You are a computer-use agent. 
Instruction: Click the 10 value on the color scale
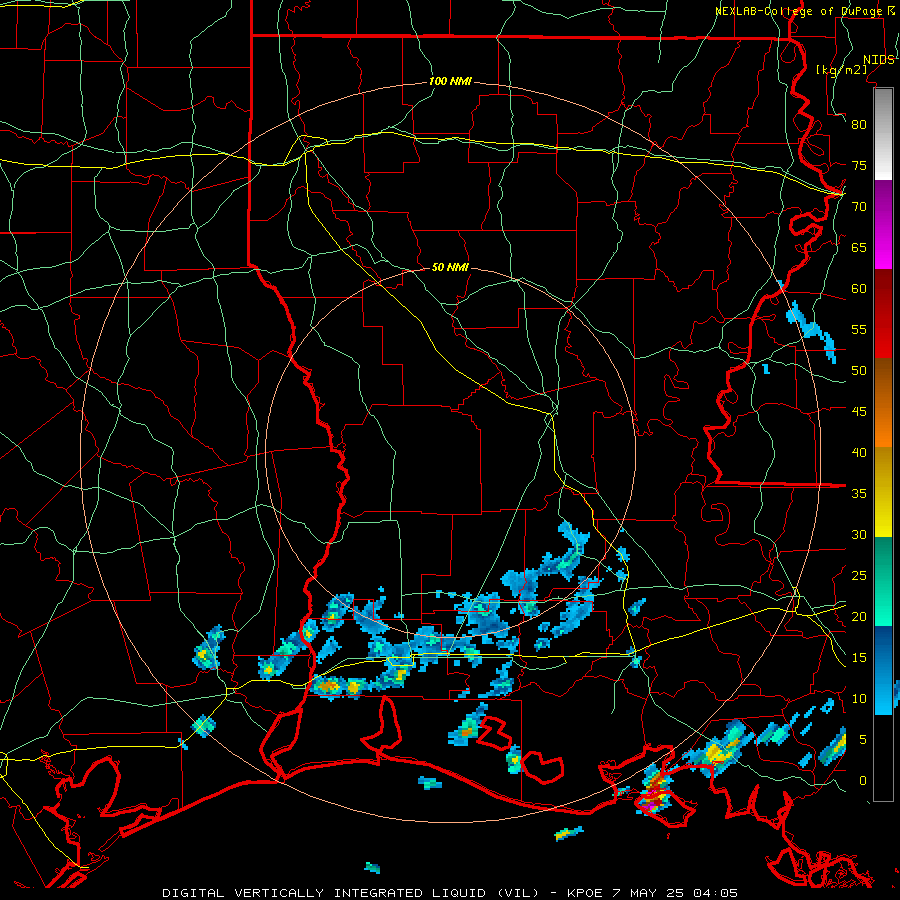(x=859, y=699)
